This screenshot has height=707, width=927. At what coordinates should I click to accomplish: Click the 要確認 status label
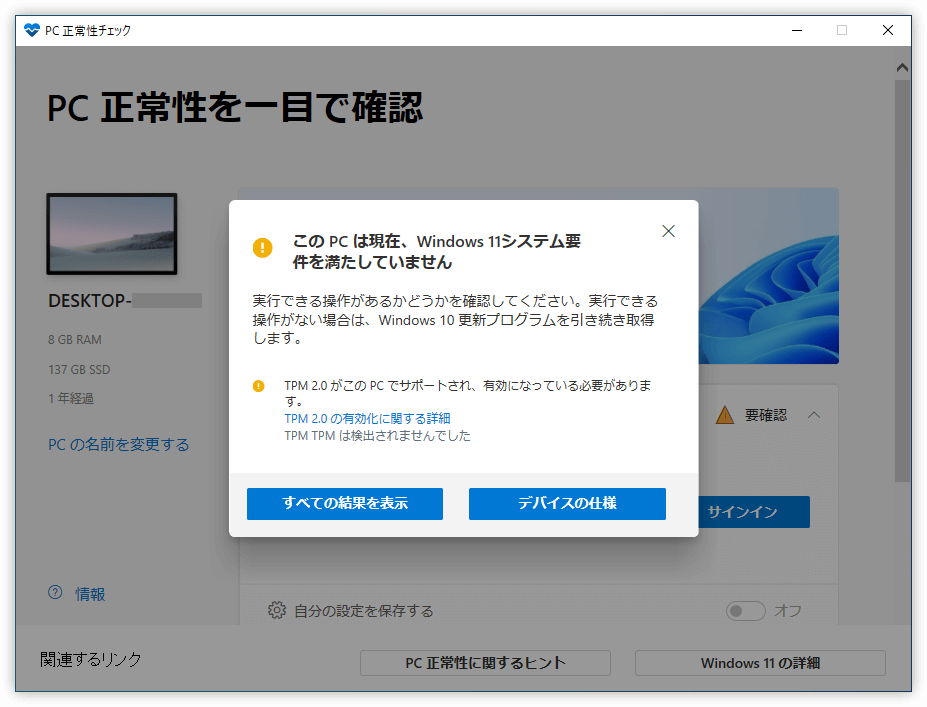[766, 415]
